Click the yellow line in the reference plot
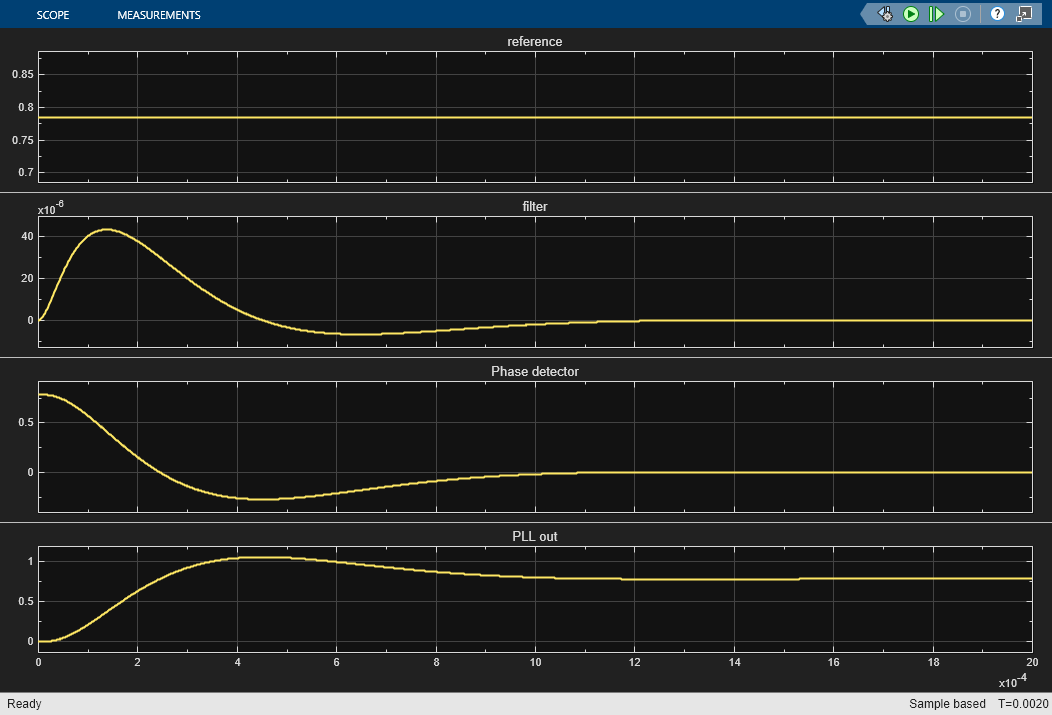 pyautogui.click(x=535, y=117)
